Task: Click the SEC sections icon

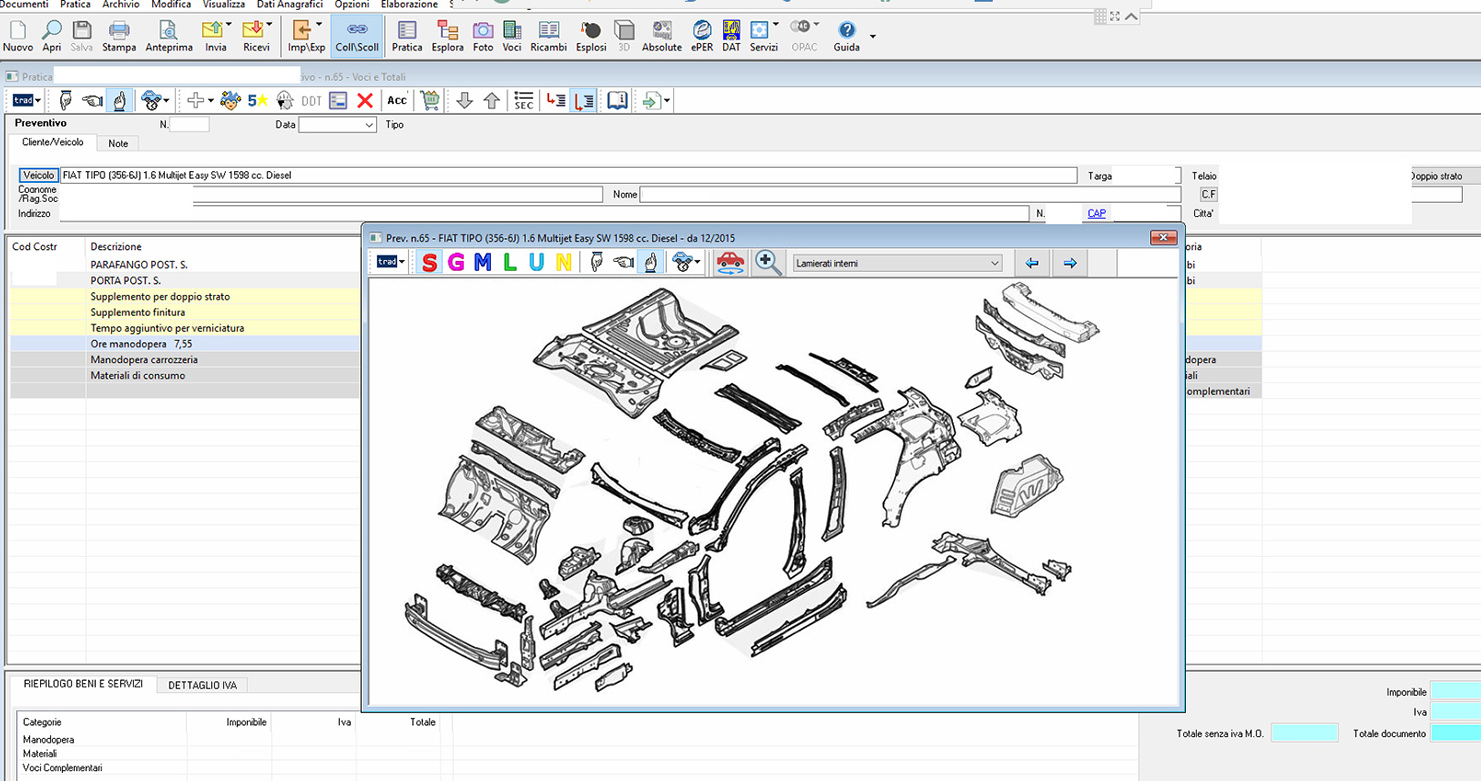Action: coord(524,100)
